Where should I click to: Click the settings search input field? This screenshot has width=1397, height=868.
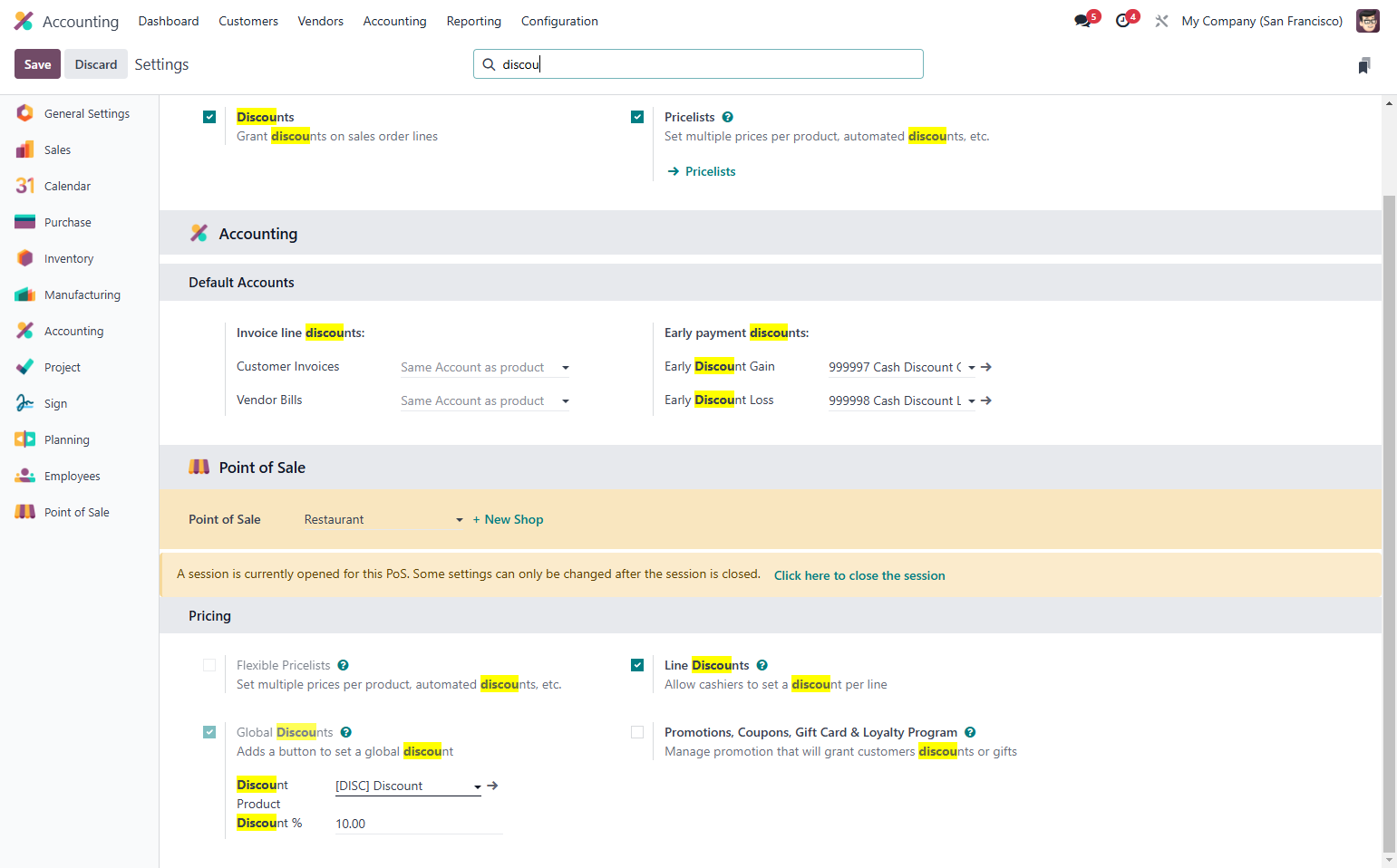(698, 64)
